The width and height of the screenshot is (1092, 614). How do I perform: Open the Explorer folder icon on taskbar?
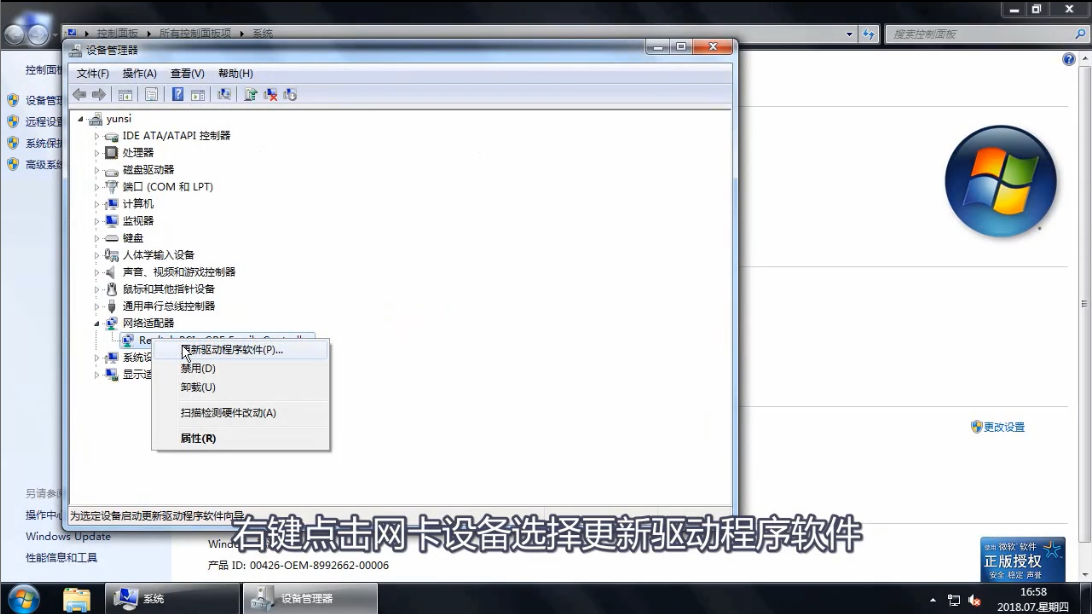point(77,599)
